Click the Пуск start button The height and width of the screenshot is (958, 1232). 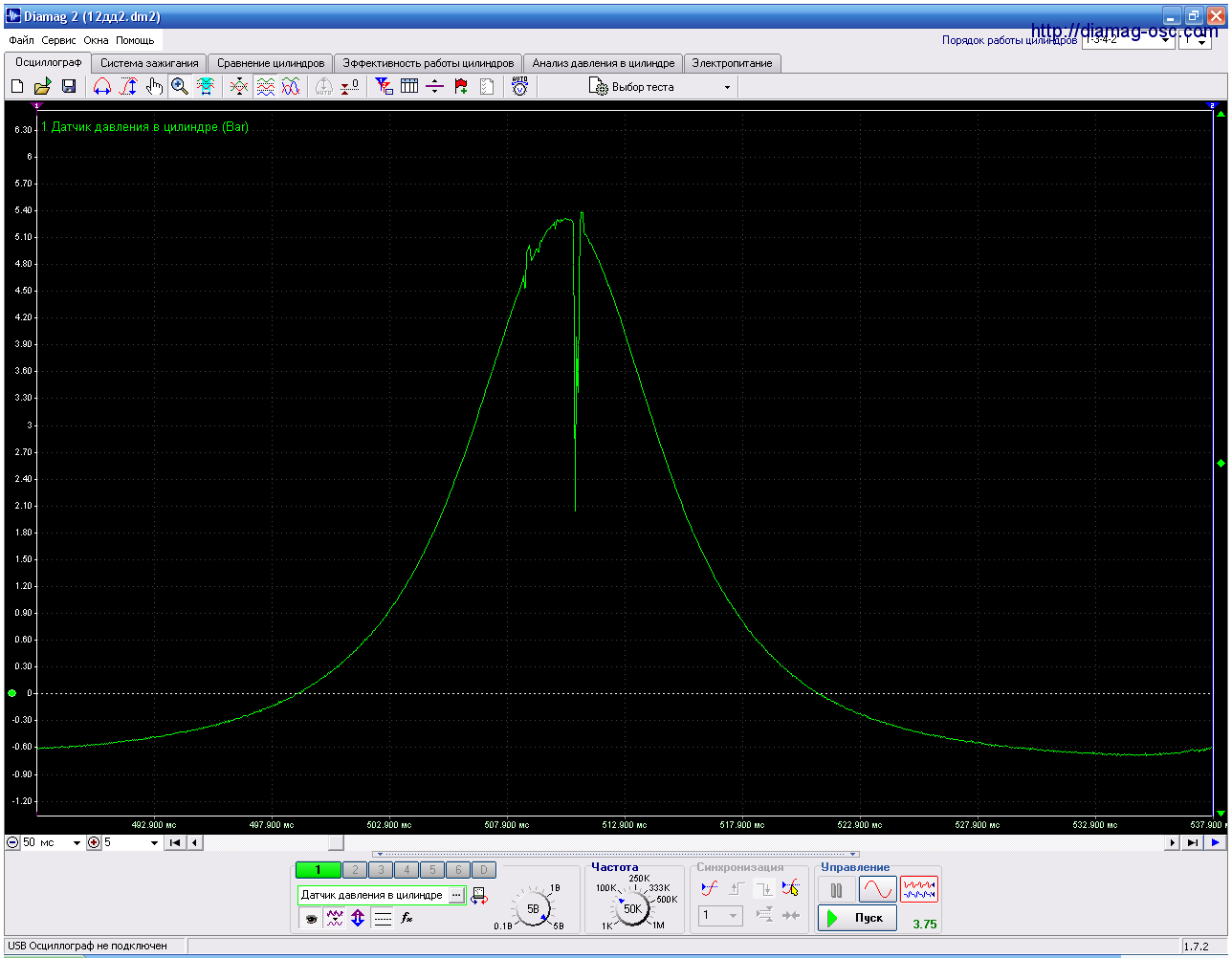[858, 918]
